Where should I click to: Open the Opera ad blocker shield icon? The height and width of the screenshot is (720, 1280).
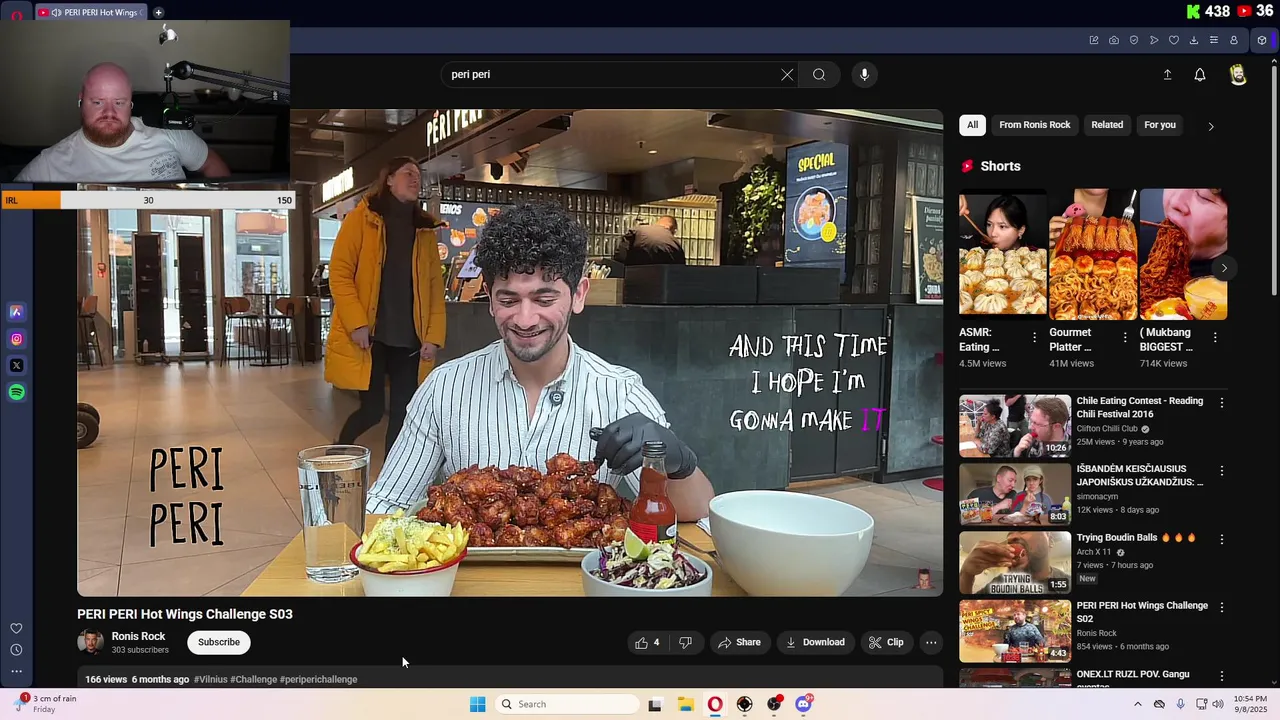coord(1134,40)
